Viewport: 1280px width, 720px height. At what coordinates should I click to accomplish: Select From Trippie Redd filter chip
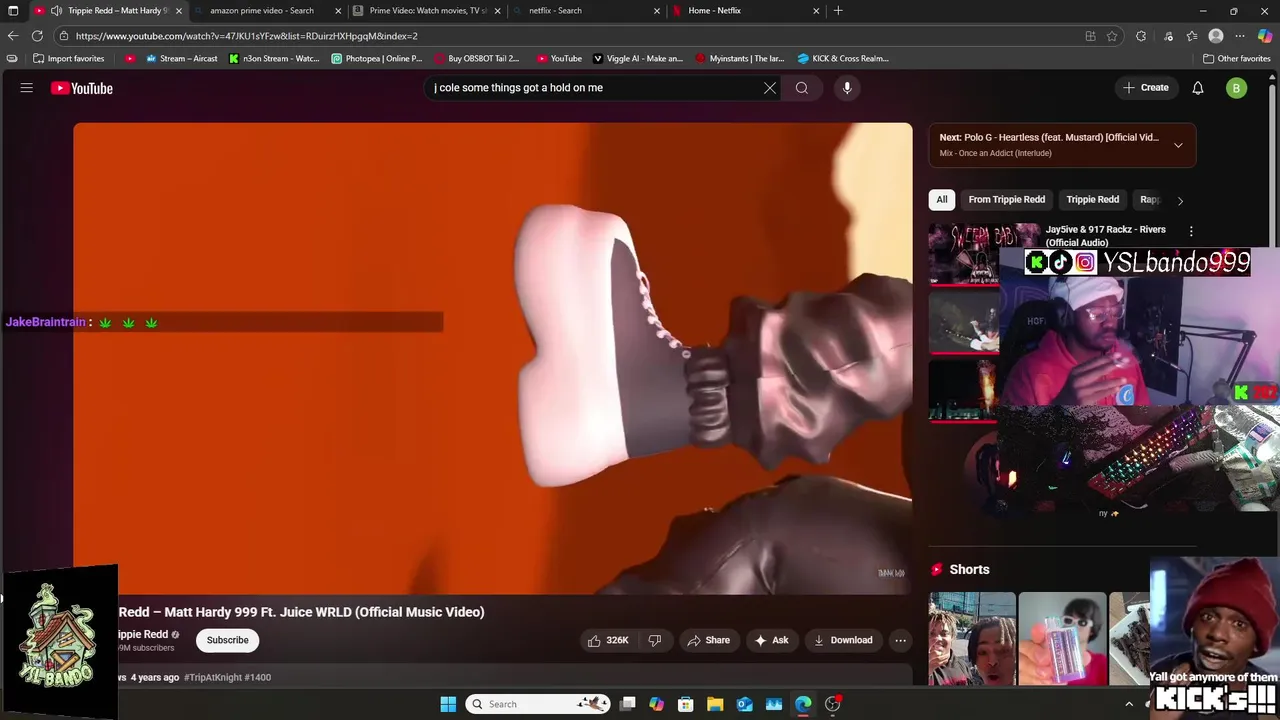(x=1007, y=199)
